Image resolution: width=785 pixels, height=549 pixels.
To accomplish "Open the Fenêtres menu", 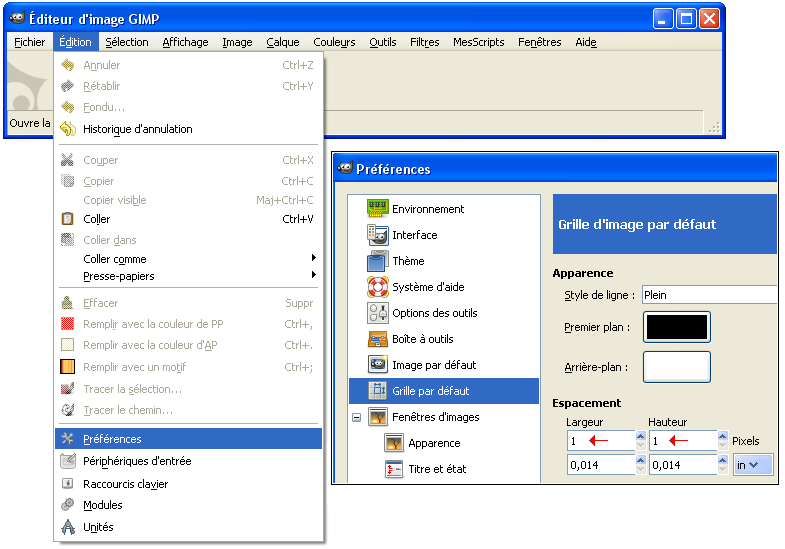I will pos(540,42).
